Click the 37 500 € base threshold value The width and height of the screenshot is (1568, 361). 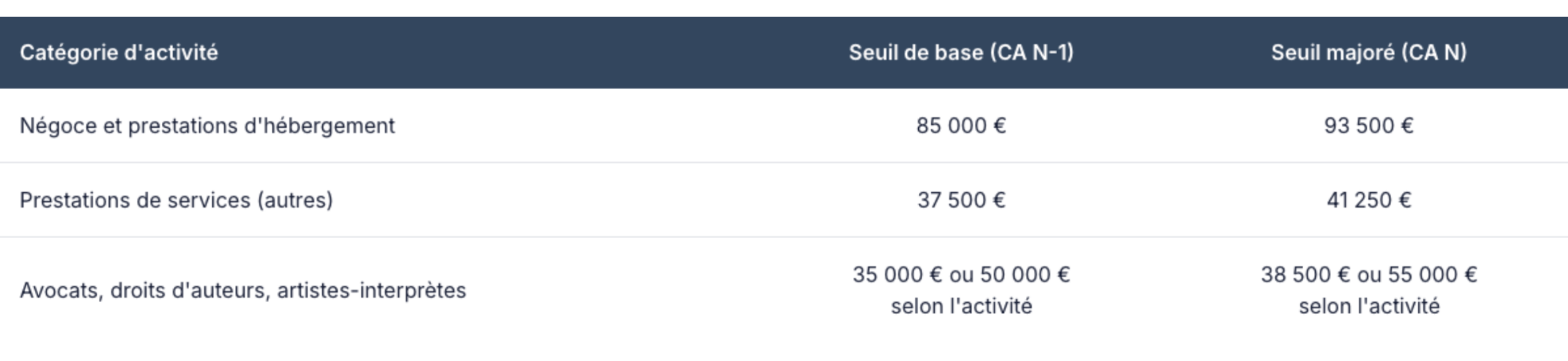(961, 200)
